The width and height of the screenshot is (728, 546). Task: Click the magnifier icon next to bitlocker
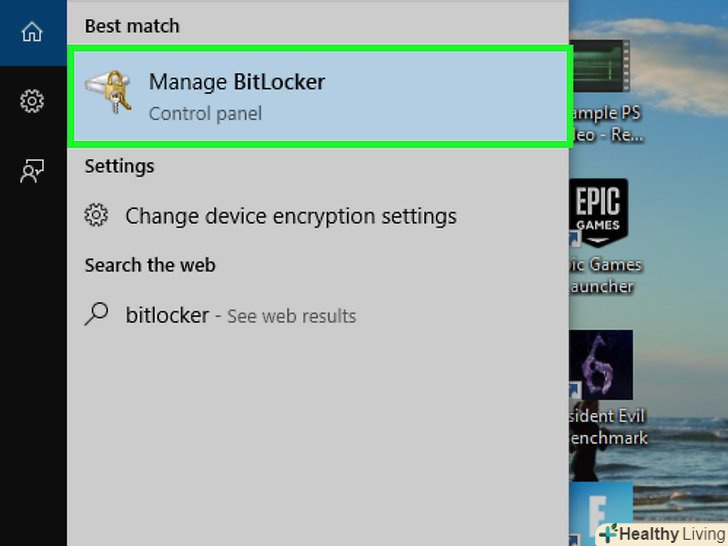(96, 315)
